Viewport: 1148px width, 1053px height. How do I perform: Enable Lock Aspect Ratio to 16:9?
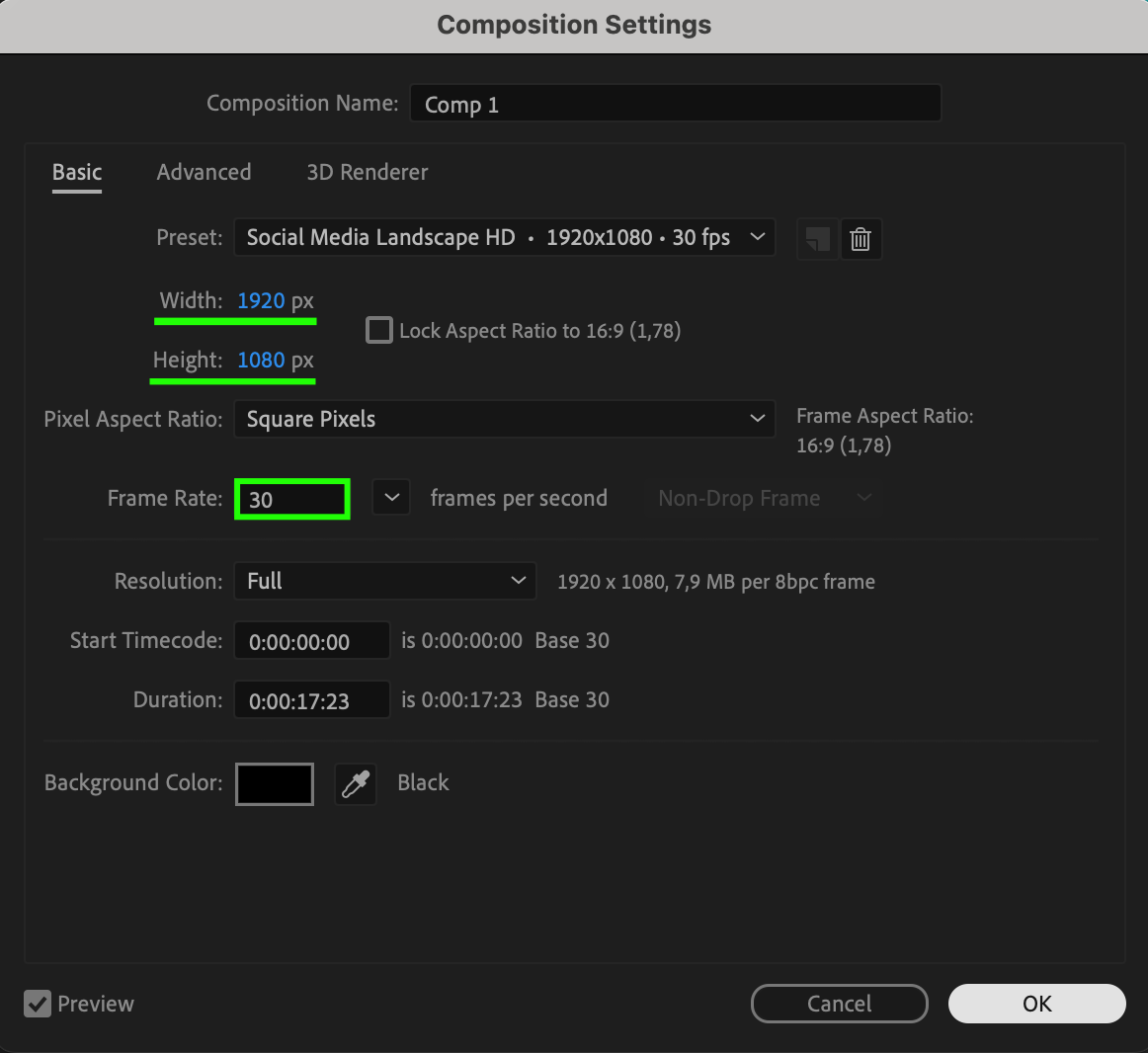tap(379, 330)
